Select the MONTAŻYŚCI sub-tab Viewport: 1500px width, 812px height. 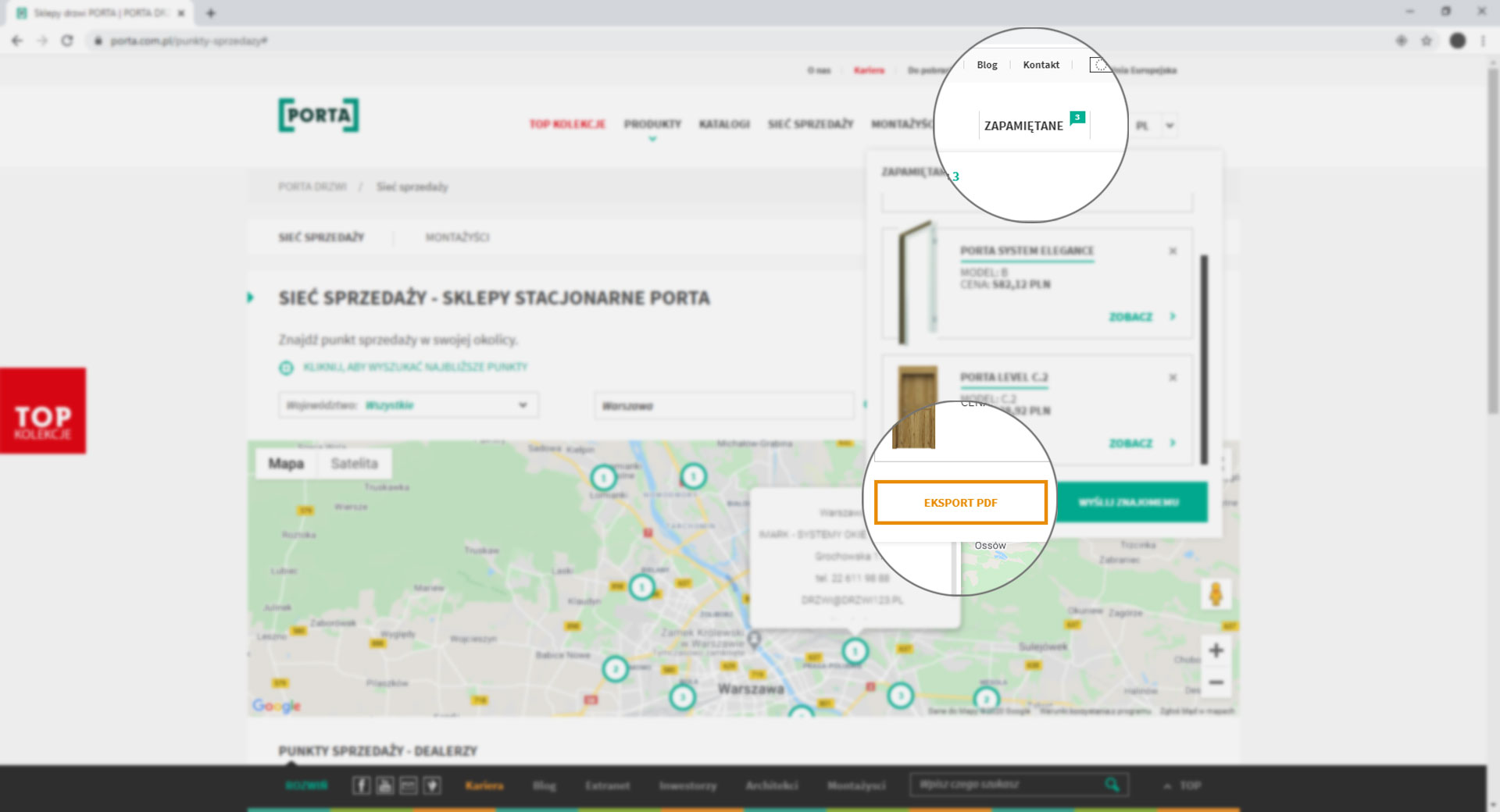click(457, 237)
